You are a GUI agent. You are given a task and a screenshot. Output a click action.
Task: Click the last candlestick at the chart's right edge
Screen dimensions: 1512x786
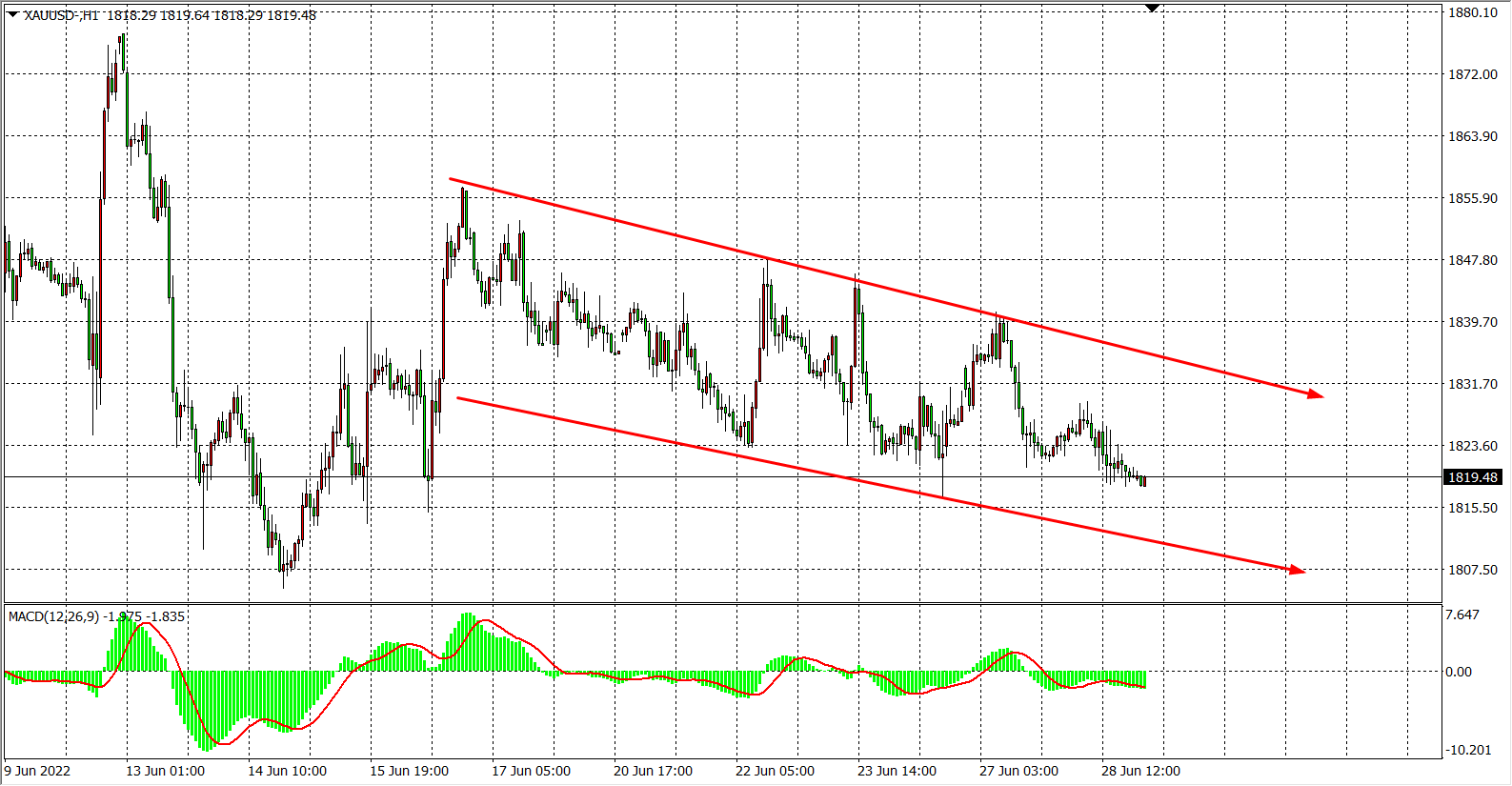point(1143,481)
